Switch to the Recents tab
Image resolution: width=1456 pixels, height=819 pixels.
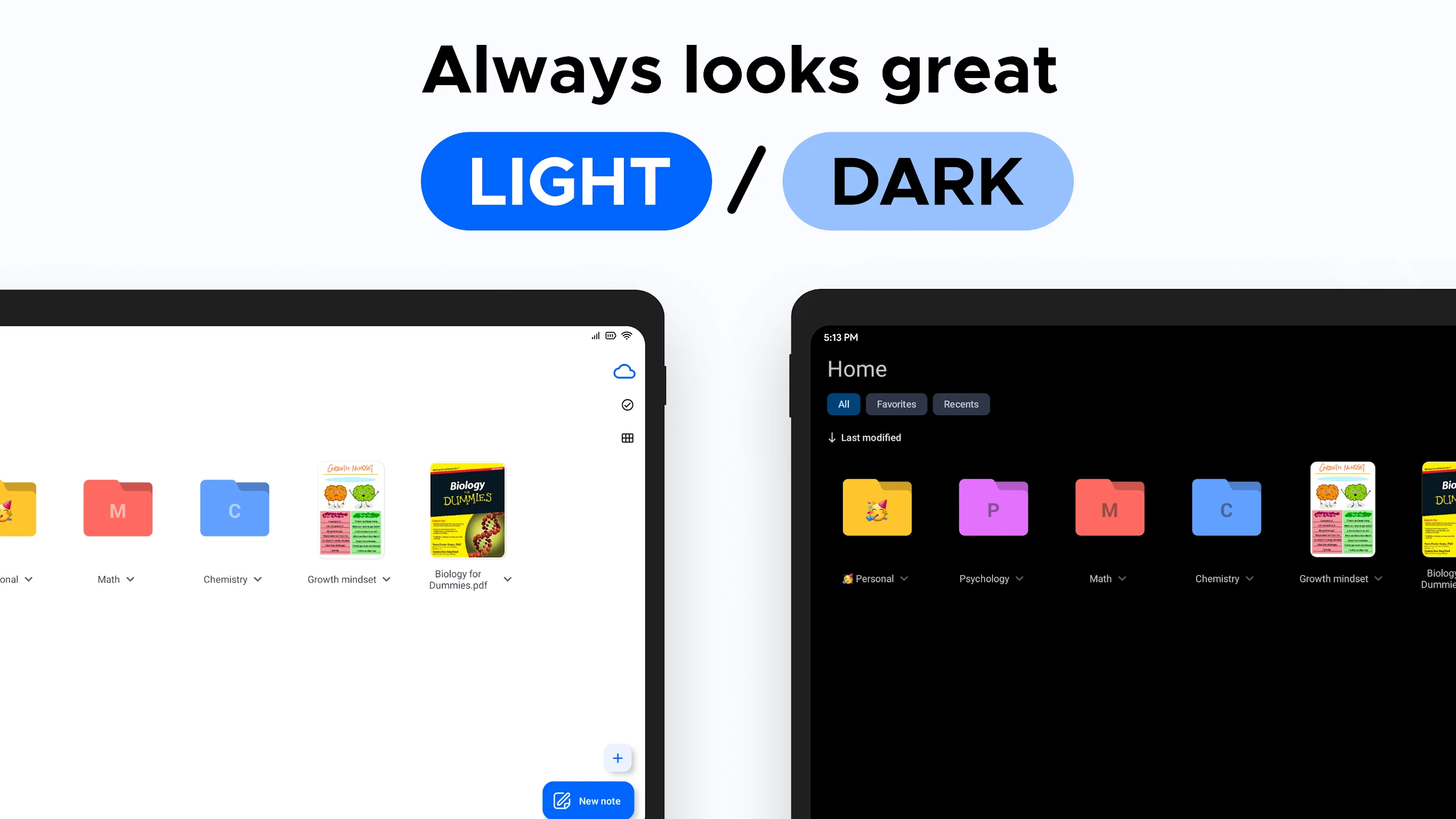(x=960, y=404)
